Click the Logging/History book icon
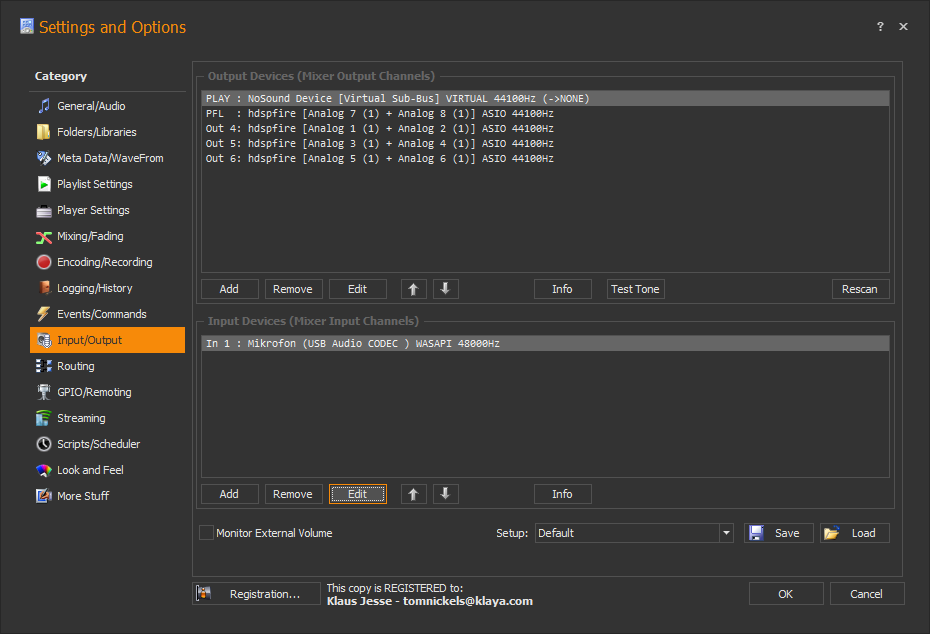This screenshot has height=634, width=930. (x=44, y=288)
